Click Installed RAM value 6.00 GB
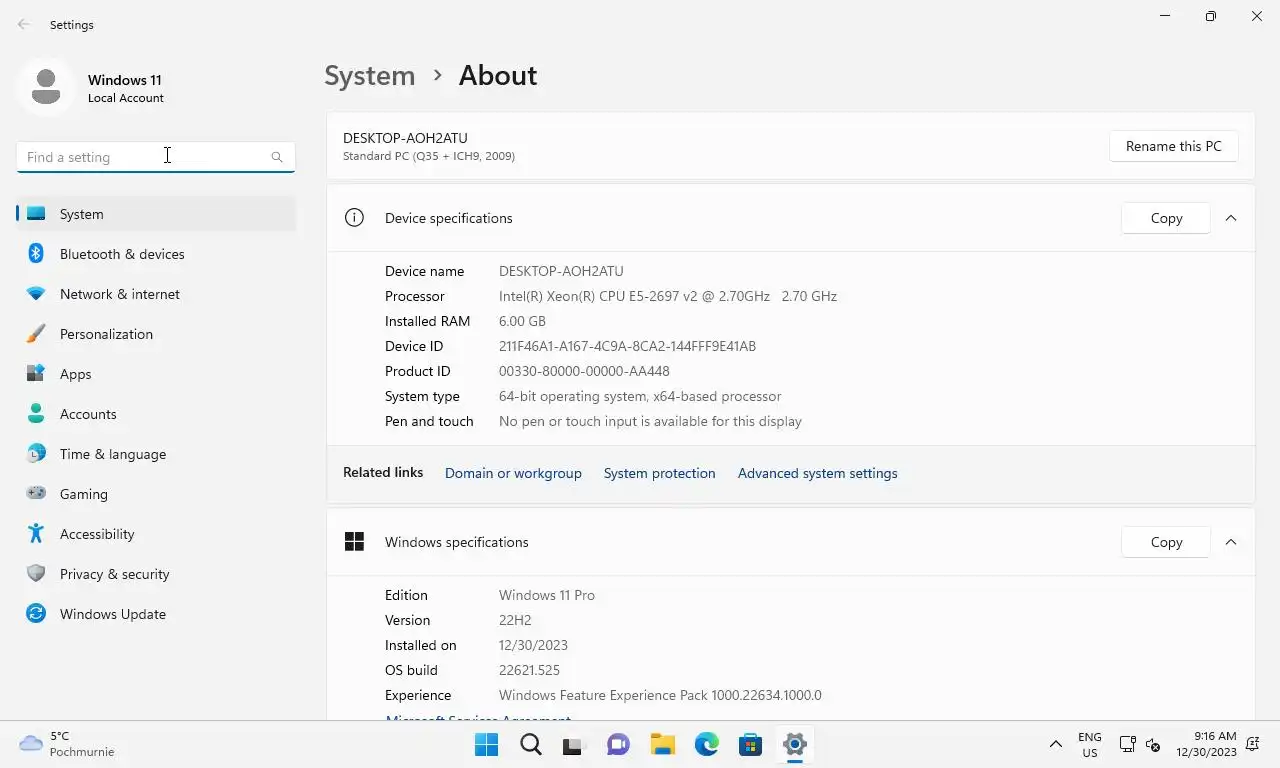This screenshot has height=768, width=1280. 522,321
